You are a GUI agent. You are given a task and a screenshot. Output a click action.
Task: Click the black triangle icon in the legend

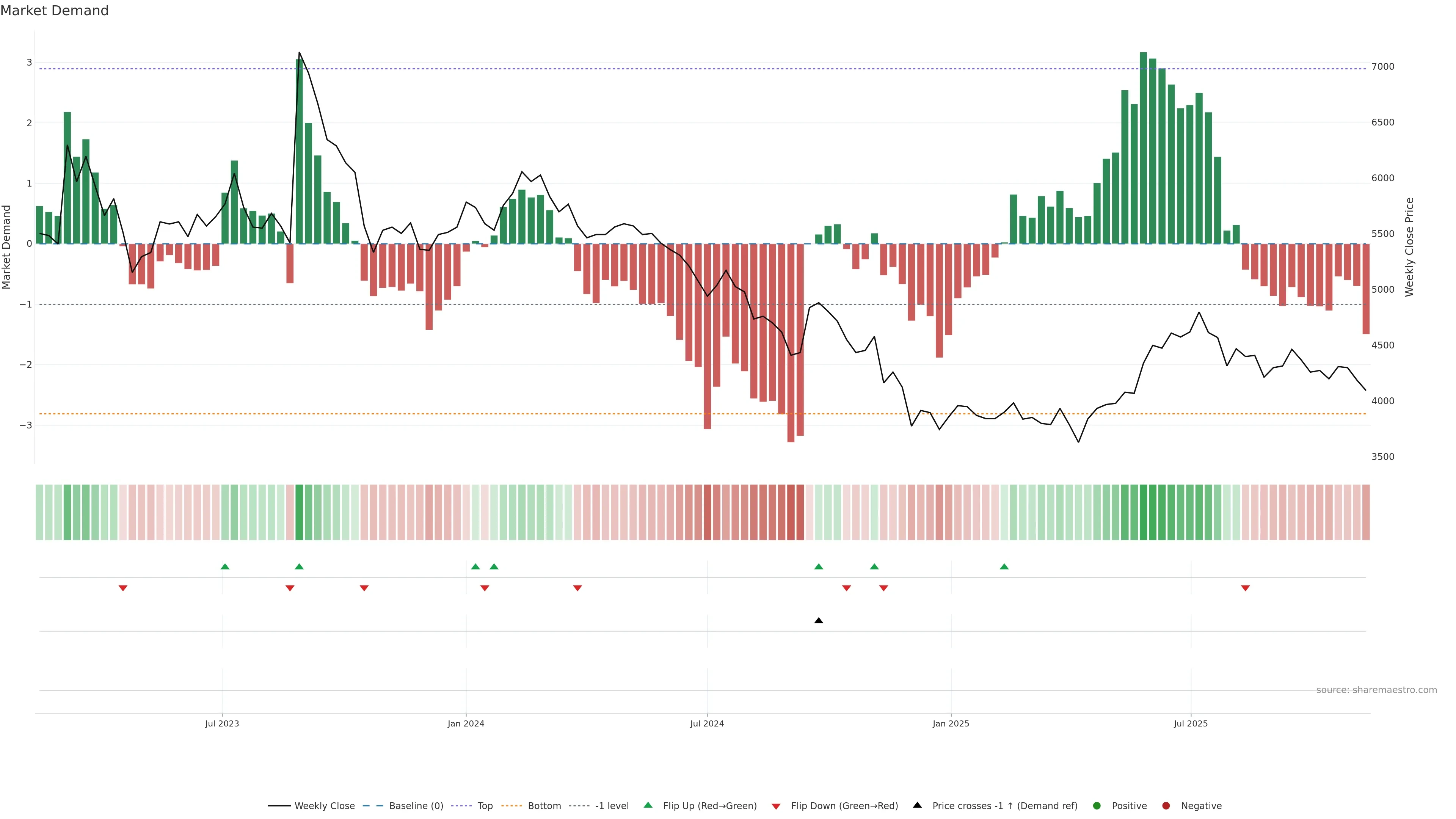917,805
